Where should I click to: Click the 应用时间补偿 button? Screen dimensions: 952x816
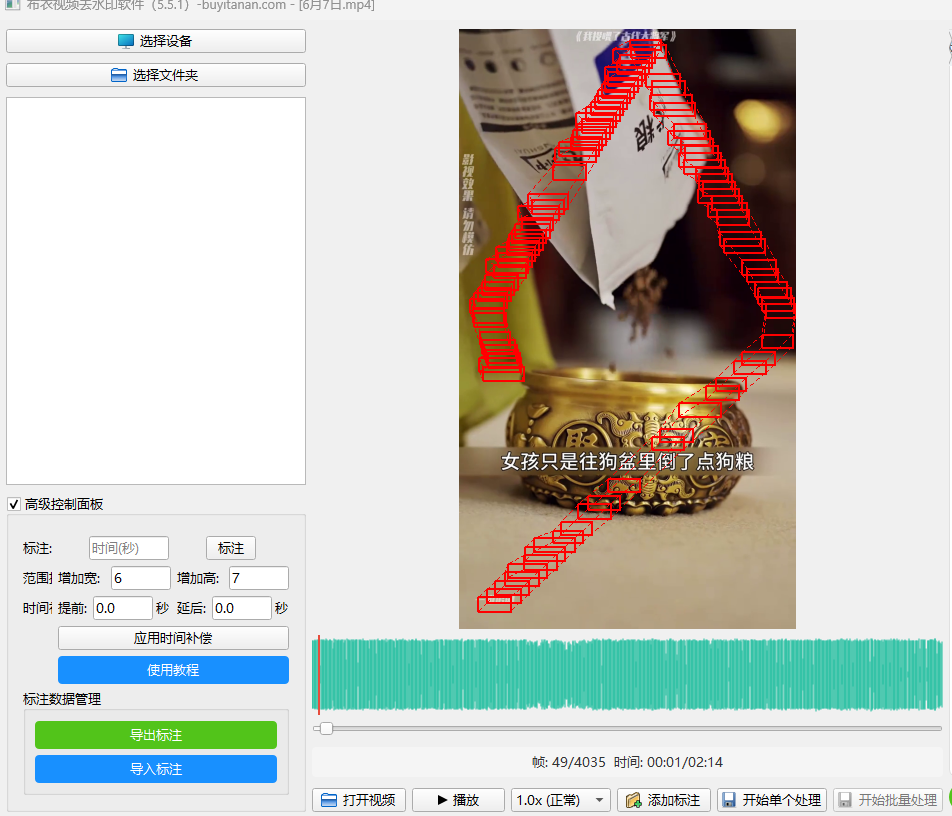[173, 638]
